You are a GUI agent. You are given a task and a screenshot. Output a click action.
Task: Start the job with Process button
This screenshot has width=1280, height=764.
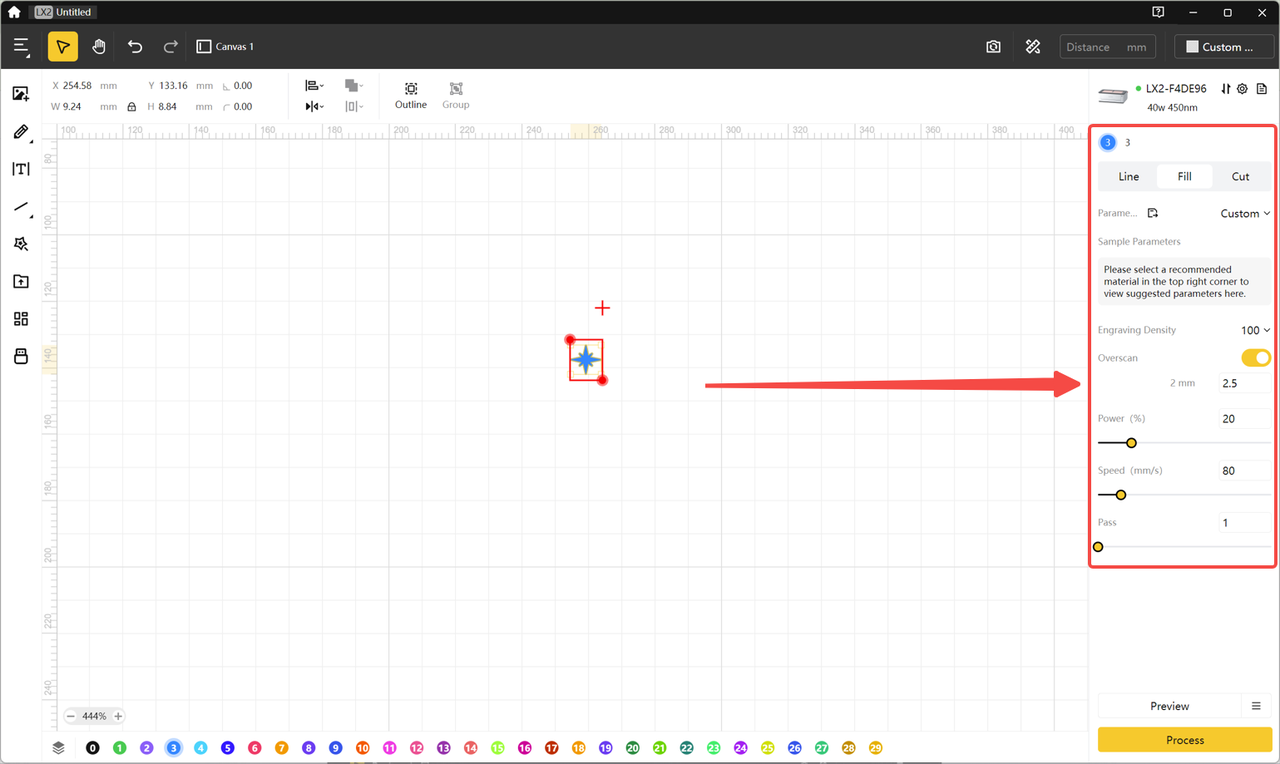point(1185,740)
